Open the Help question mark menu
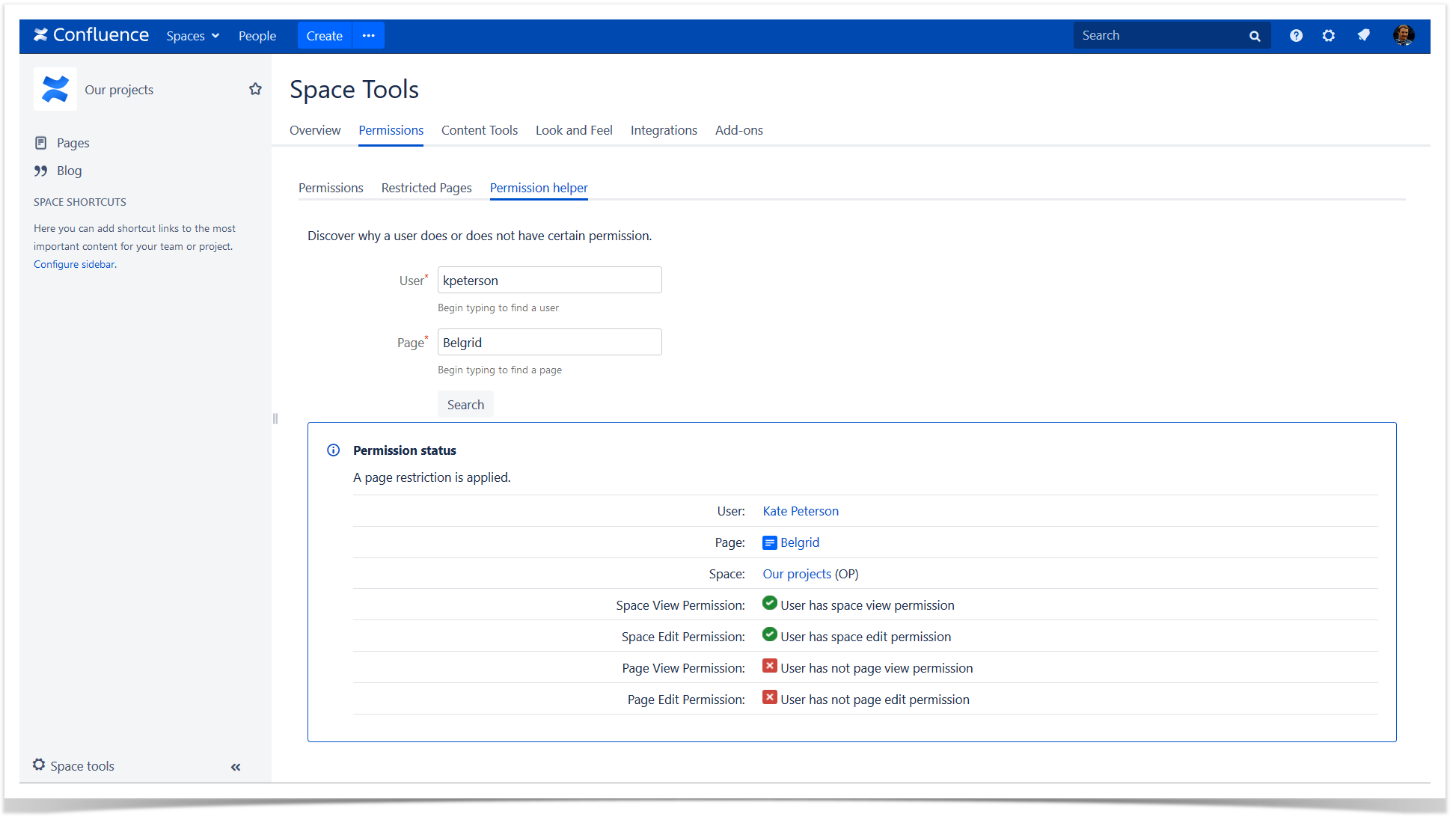1456x820 pixels. click(1296, 35)
